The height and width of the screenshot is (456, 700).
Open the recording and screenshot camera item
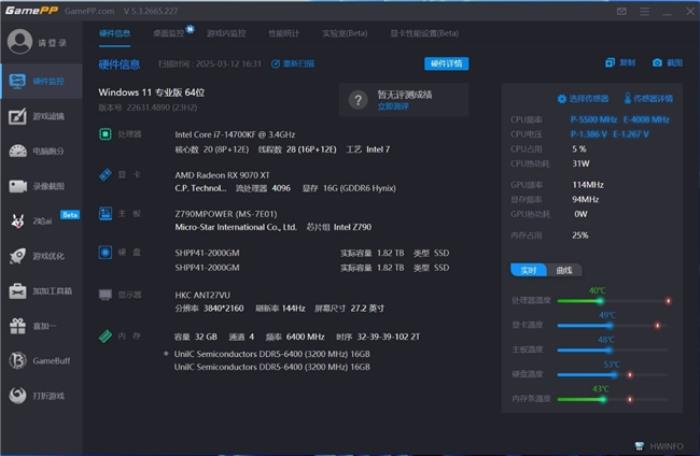37,186
